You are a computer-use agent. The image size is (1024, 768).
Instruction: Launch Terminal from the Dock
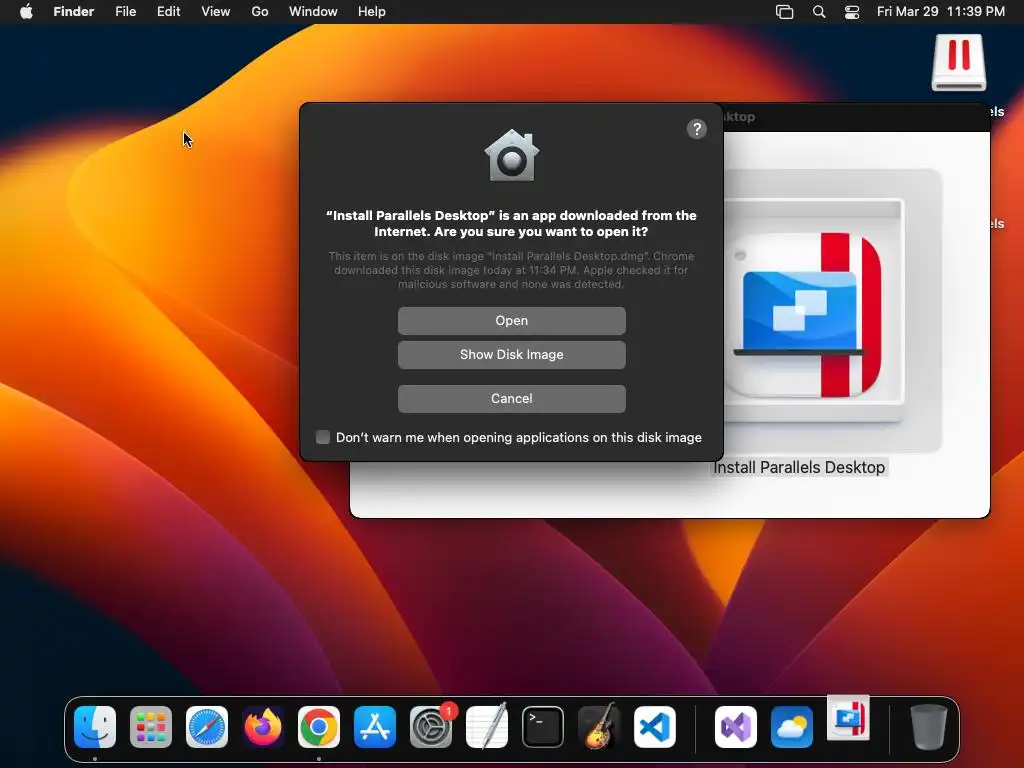pyautogui.click(x=543, y=727)
